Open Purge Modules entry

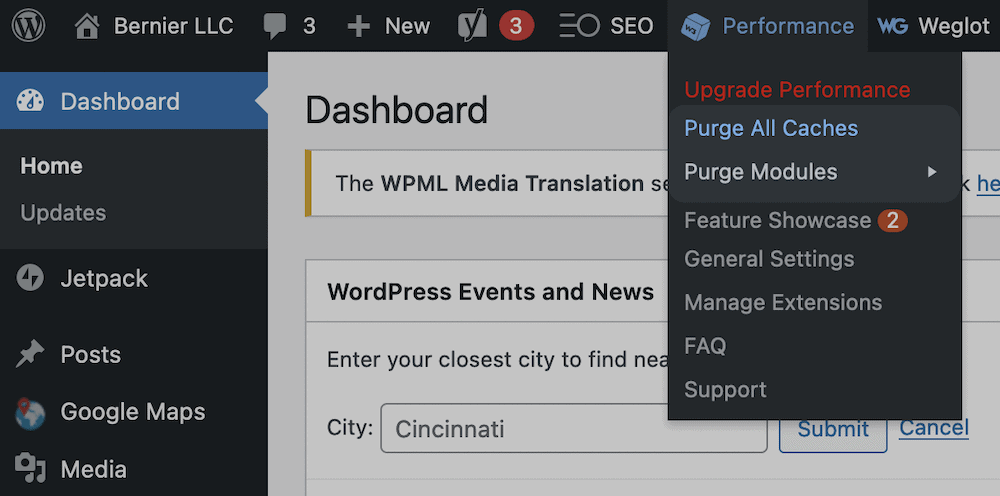tap(761, 171)
